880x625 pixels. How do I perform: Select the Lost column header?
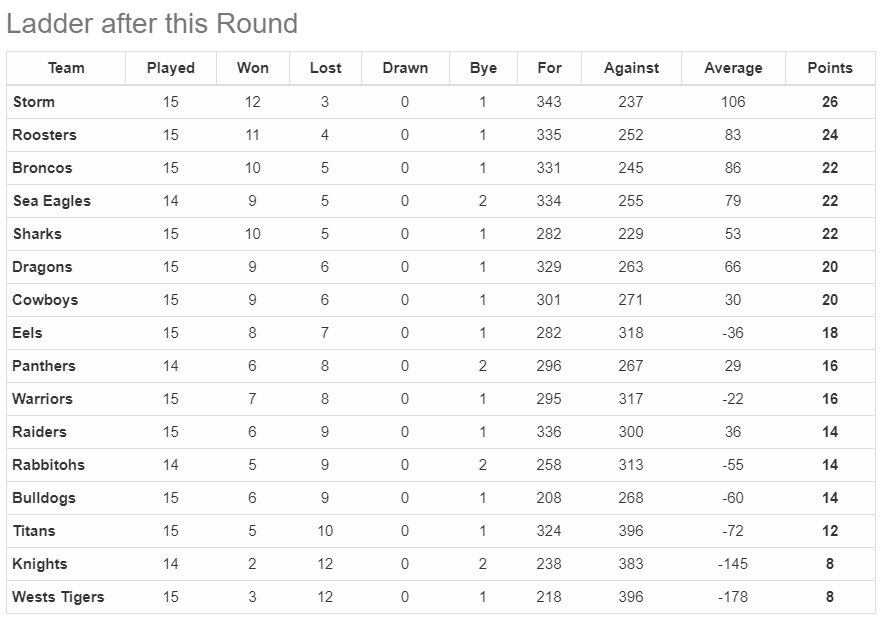(326, 68)
